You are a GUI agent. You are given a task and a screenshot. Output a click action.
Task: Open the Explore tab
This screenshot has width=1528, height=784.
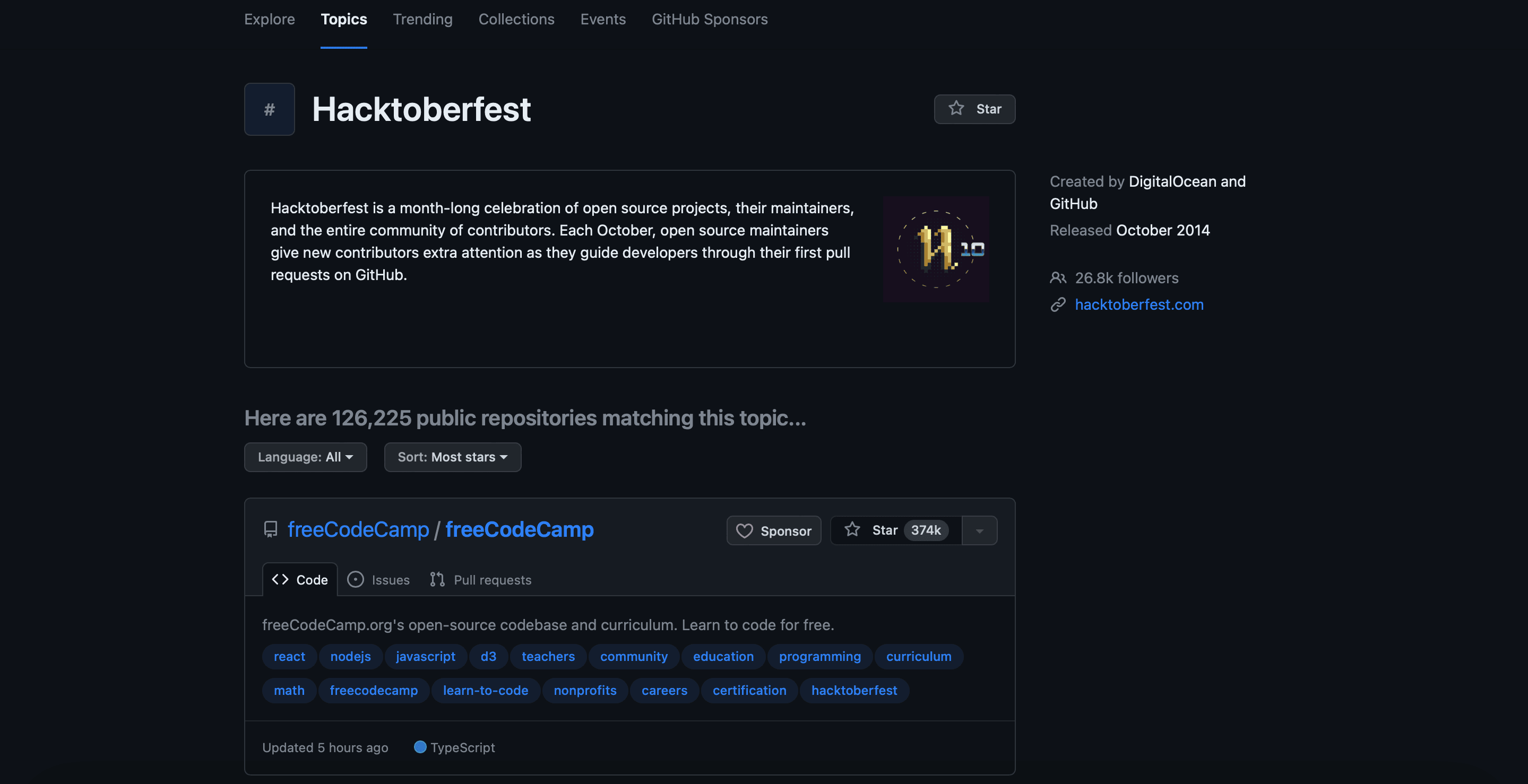pos(269,19)
